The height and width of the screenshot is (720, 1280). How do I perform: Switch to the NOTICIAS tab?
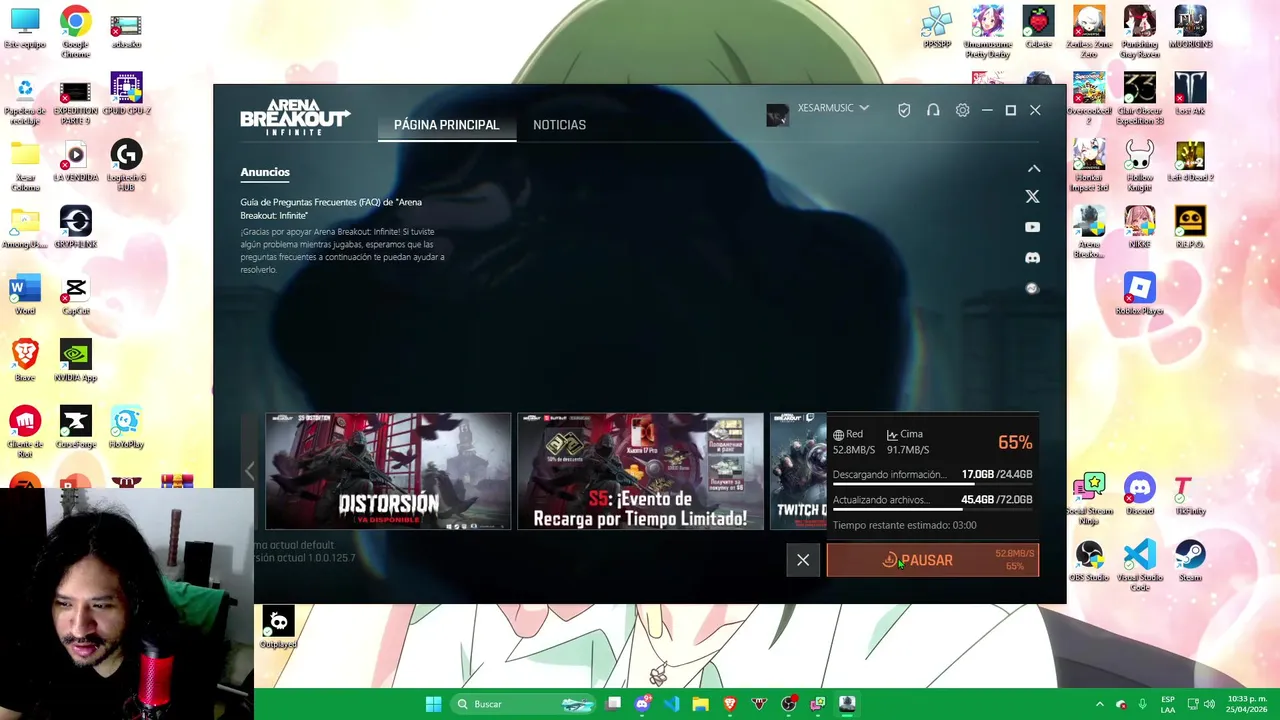[559, 125]
